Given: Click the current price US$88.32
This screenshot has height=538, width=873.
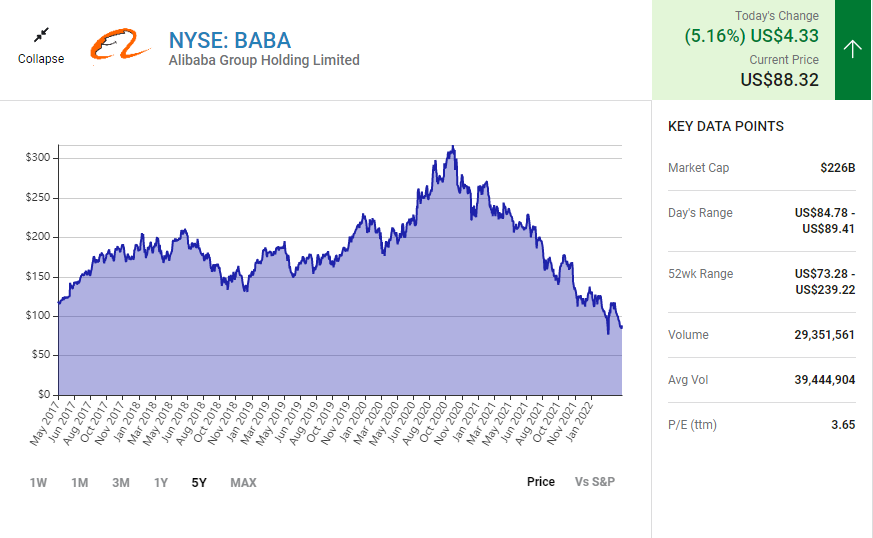Looking at the screenshot, I should click(x=779, y=80).
